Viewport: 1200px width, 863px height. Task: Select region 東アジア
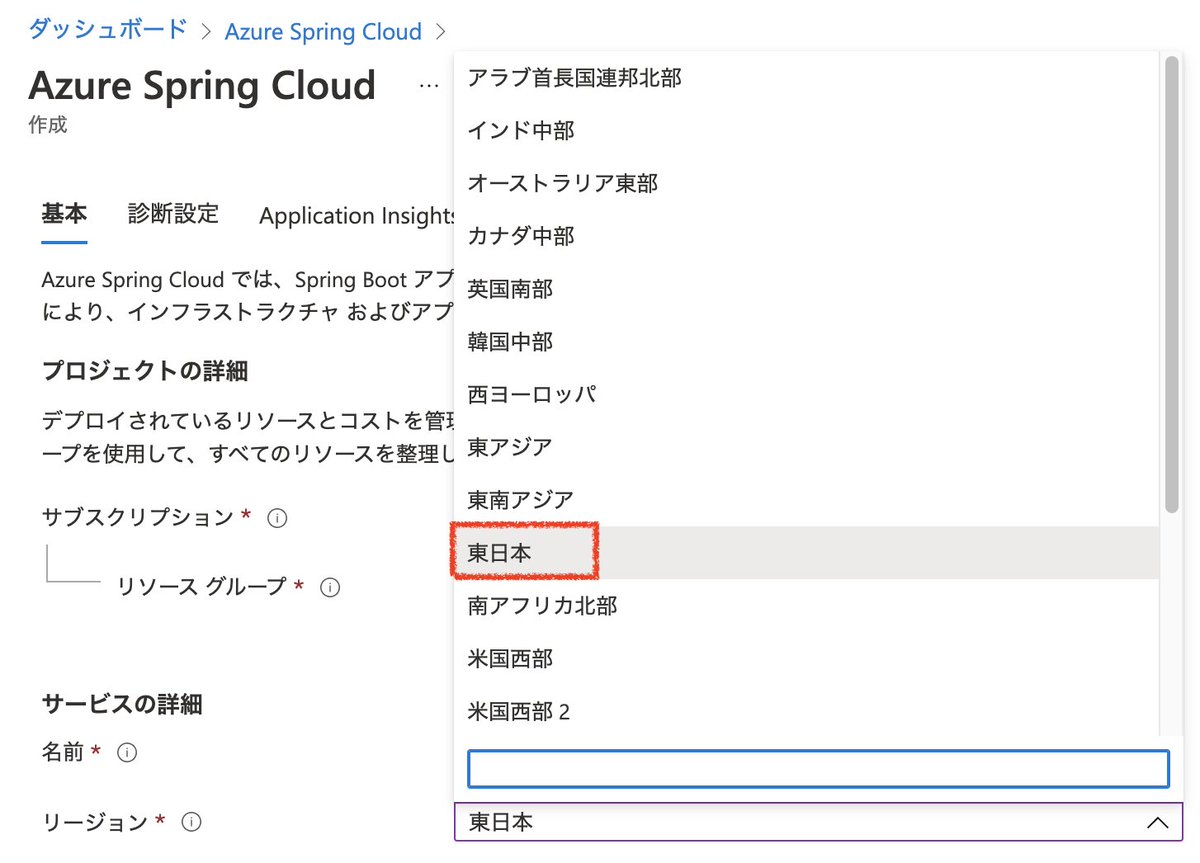point(806,447)
